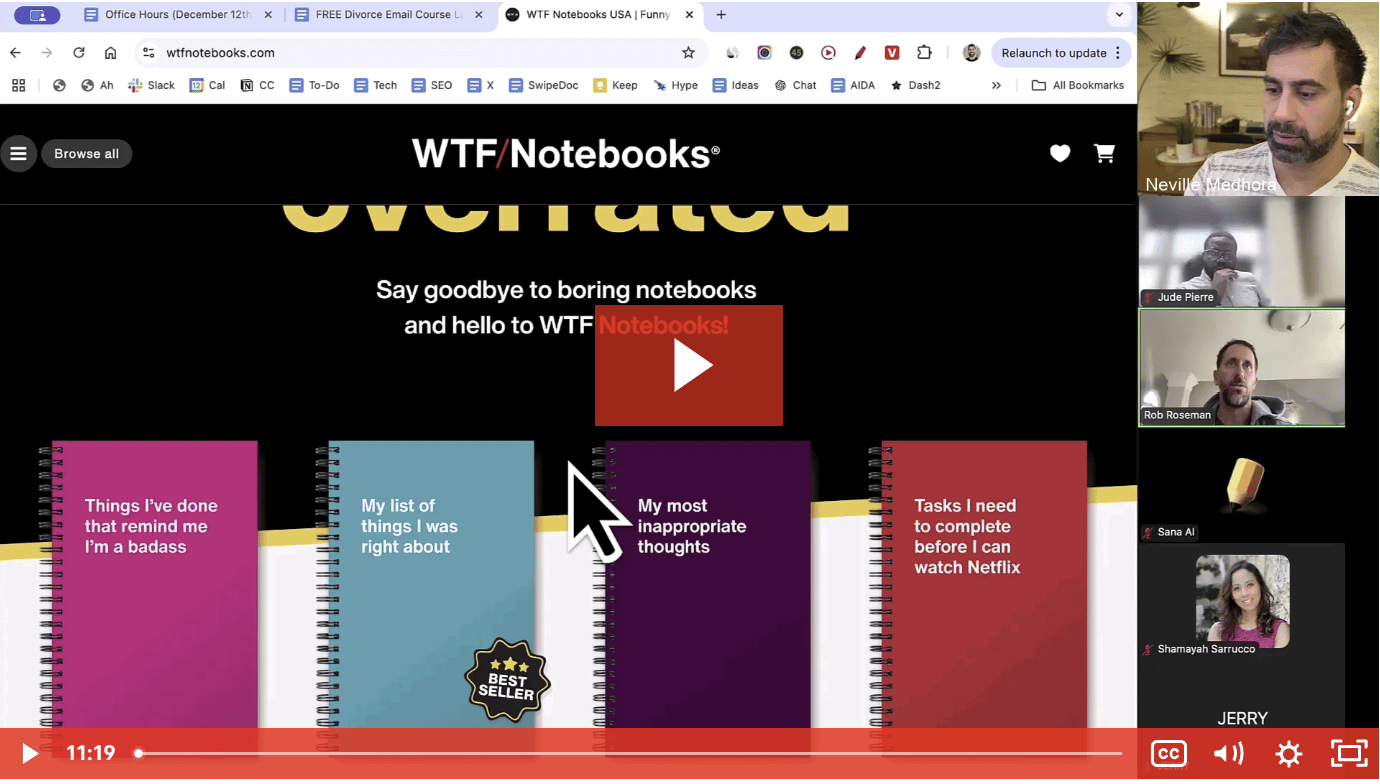Click Neville Medhora's video tile
Screen dimensions: 1380x784
1258,98
